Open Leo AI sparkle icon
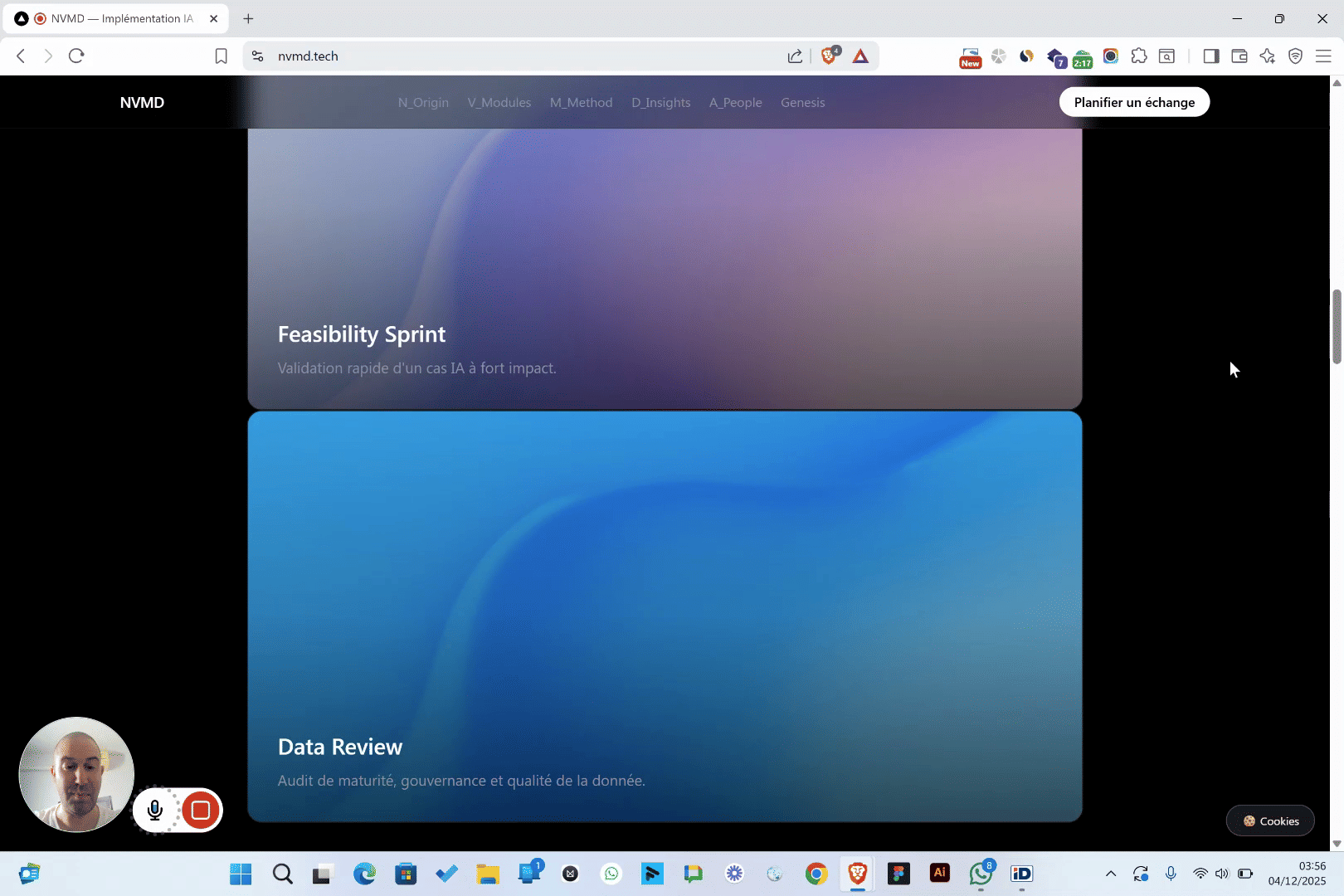Viewport: 1344px width, 896px height. pyautogui.click(x=1267, y=56)
